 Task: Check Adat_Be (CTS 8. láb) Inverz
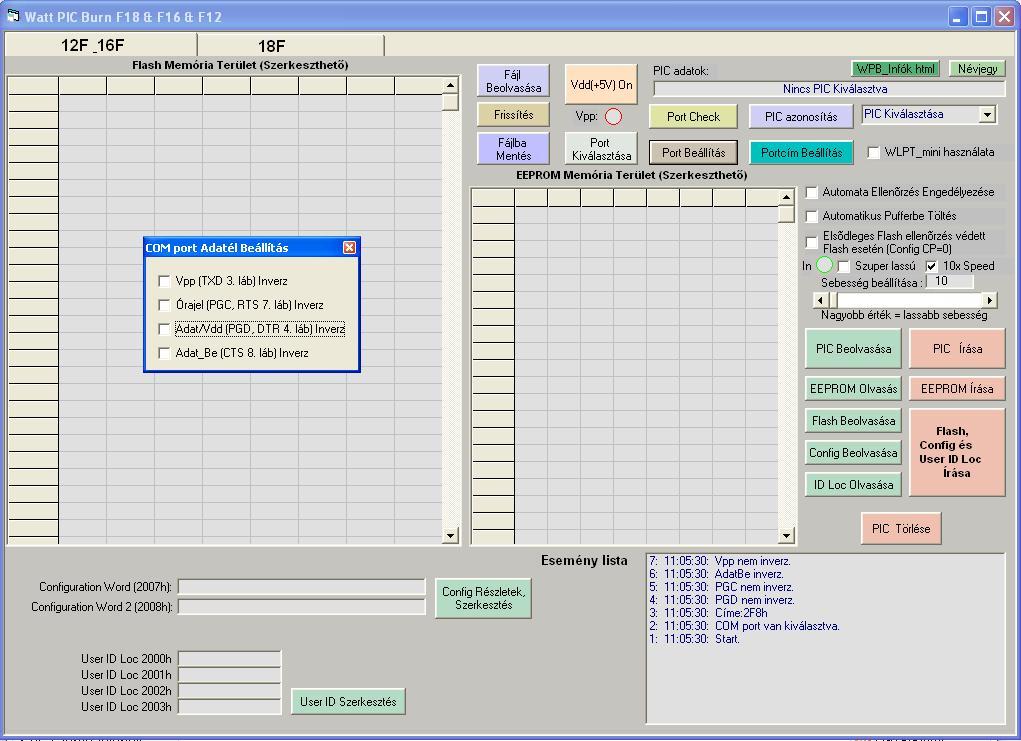[x=164, y=353]
